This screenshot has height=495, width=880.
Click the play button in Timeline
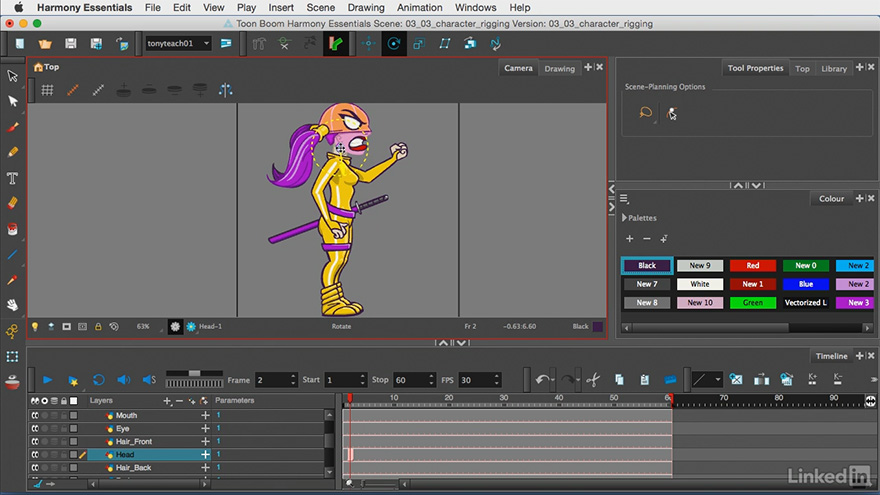(48, 380)
